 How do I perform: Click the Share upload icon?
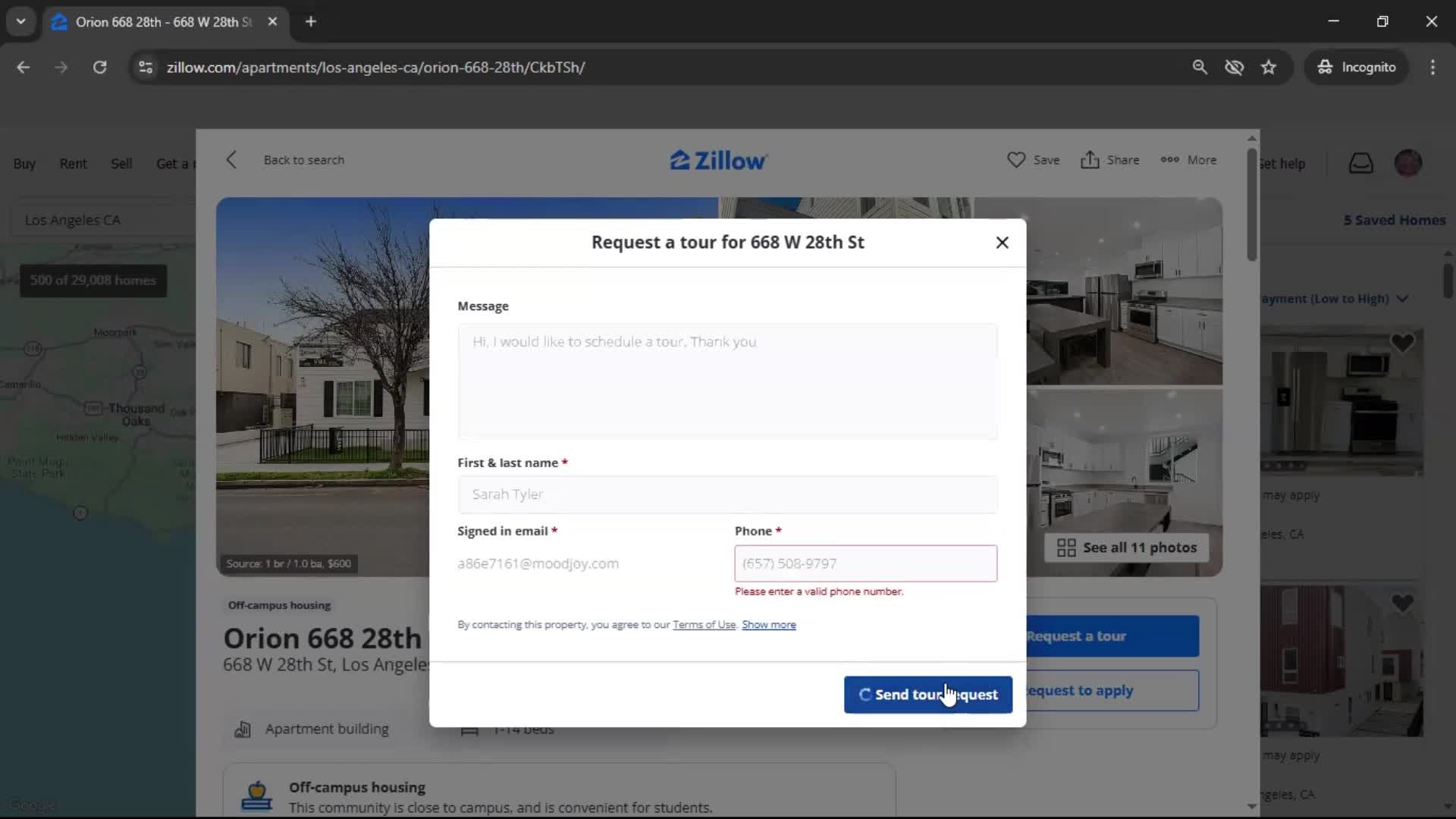pos(1090,160)
